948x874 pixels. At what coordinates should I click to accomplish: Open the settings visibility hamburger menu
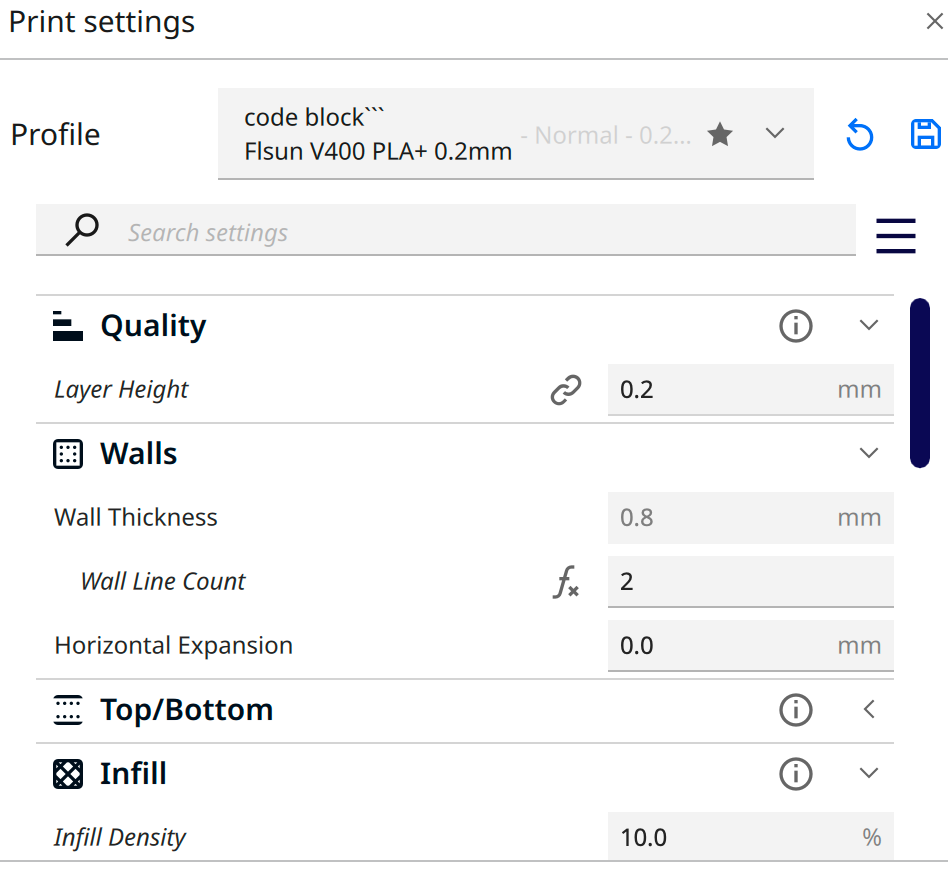coord(896,235)
